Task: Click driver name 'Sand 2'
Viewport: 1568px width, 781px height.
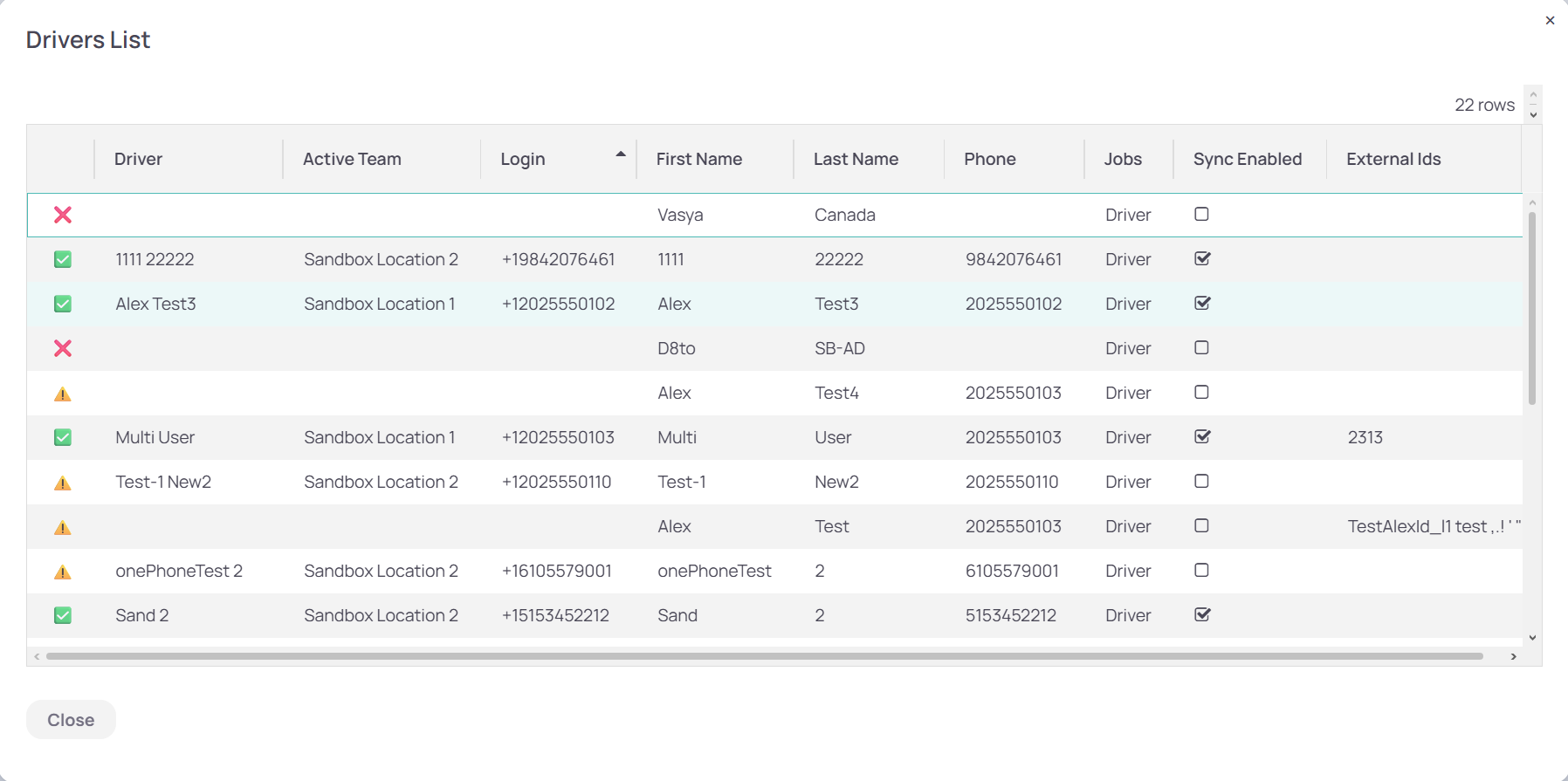Action: (142, 615)
